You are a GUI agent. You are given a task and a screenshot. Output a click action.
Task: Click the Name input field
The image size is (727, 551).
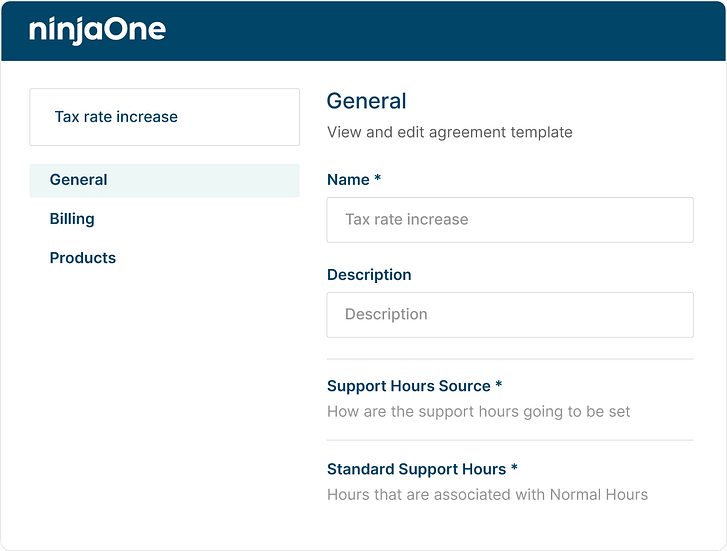[510, 220]
